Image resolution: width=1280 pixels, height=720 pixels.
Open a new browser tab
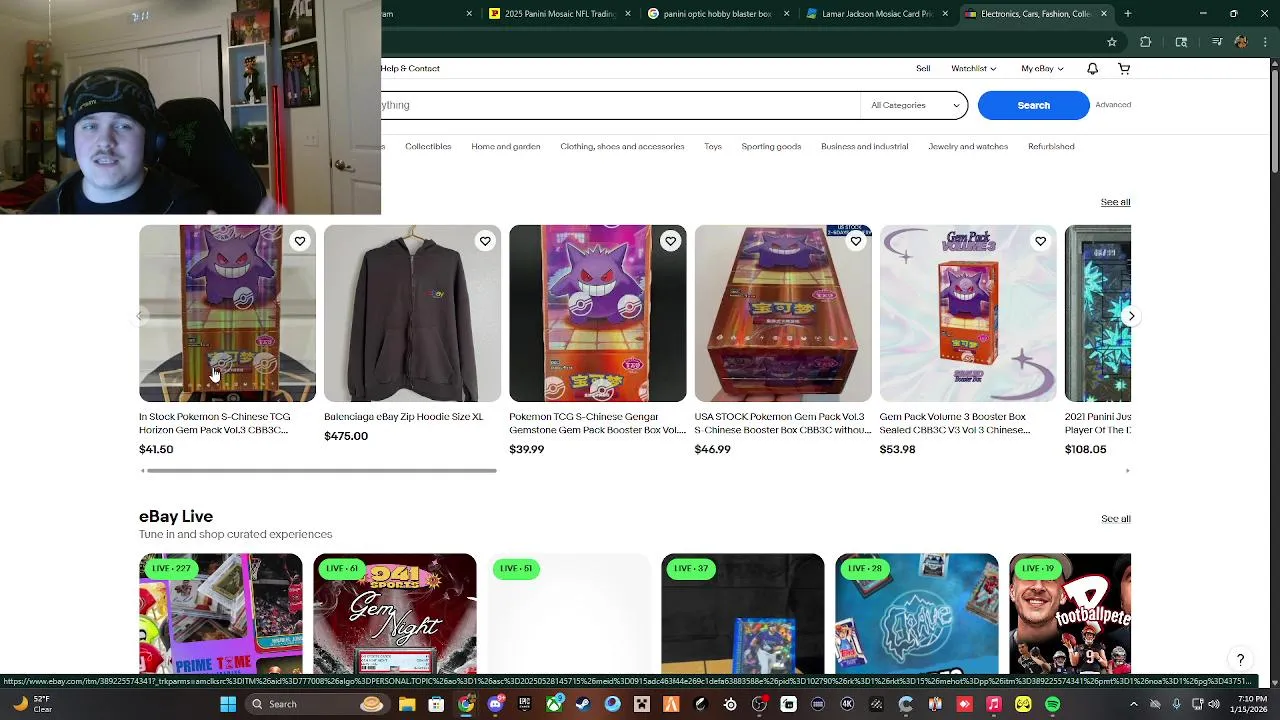click(1127, 14)
